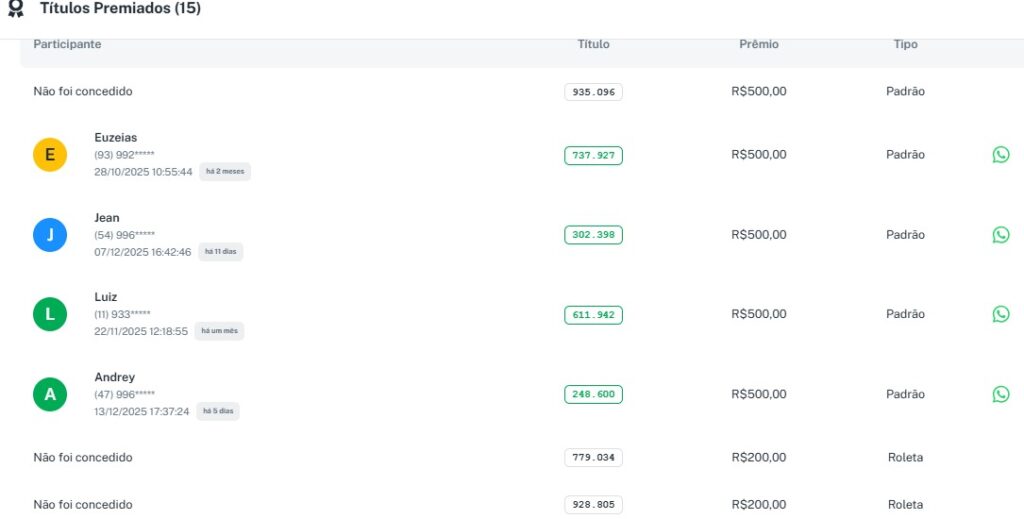
Task: Click the green A avatar for Andrey
Action: click(x=50, y=394)
